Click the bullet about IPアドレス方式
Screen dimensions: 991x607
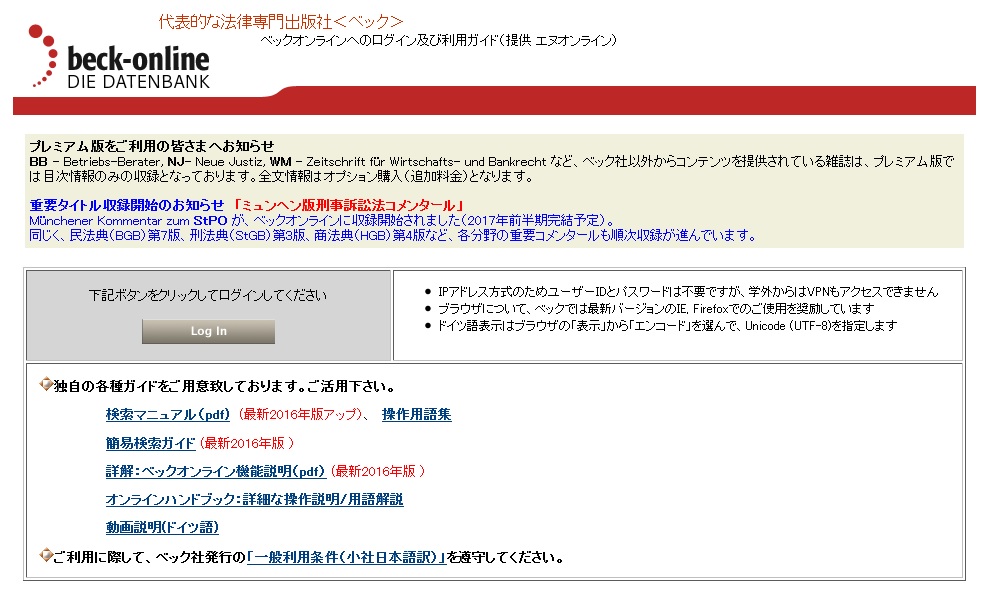[x=688, y=291]
